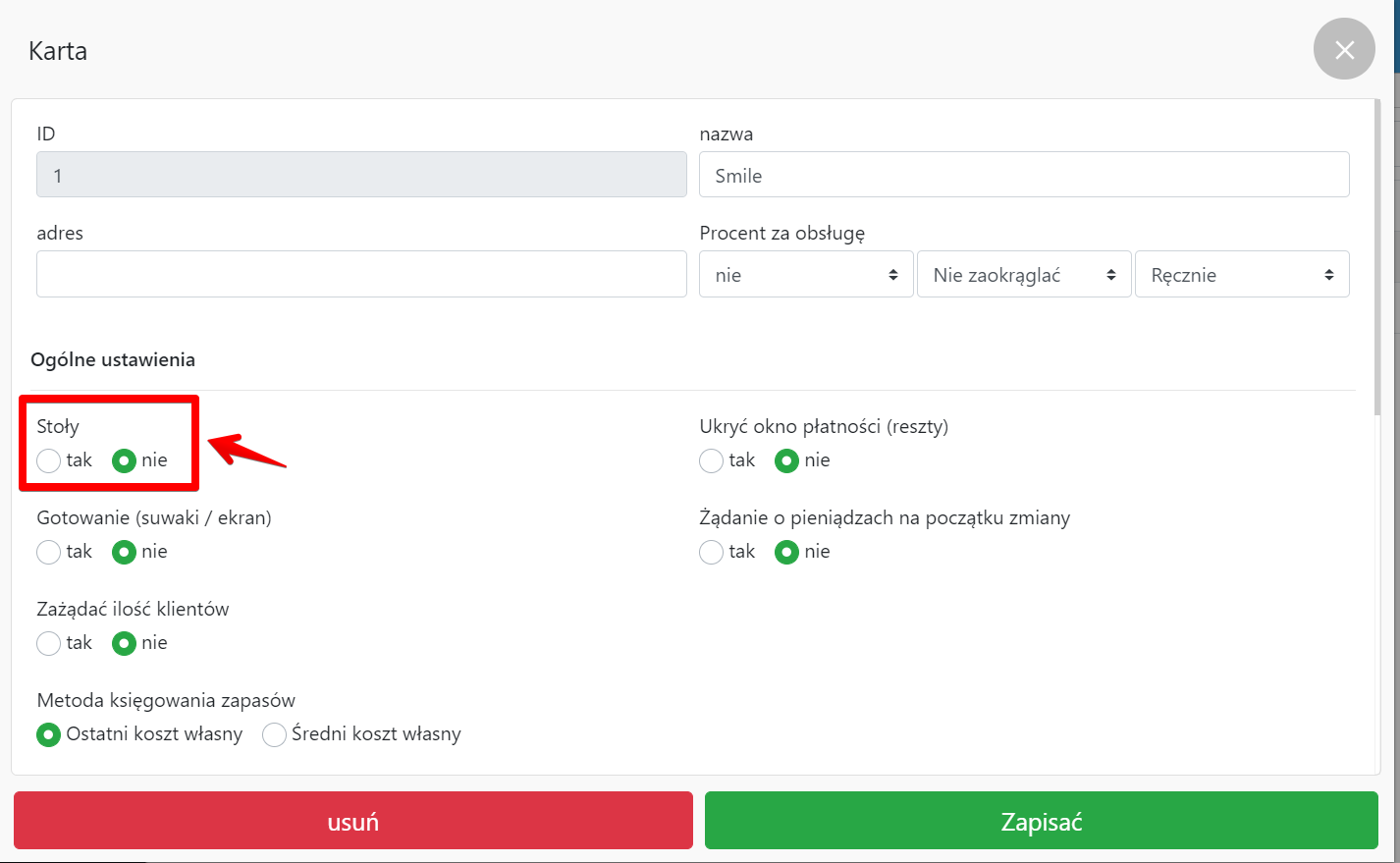Select 'nie' for Gotowanie (suwaki / ekran)
Screen dimensions: 1400x863
pos(124,552)
